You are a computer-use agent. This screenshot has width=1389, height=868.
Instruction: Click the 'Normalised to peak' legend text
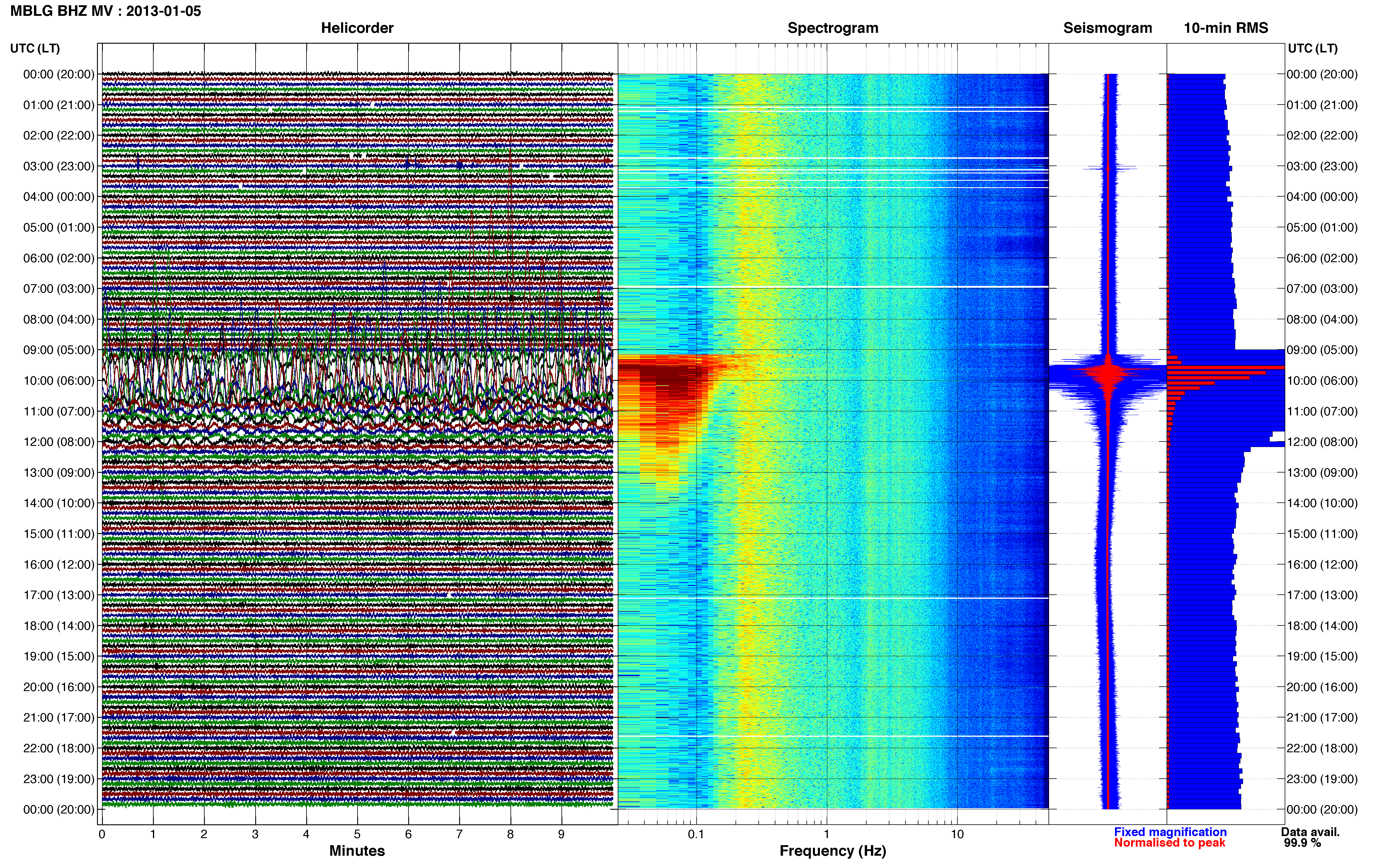tap(1170, 843)
